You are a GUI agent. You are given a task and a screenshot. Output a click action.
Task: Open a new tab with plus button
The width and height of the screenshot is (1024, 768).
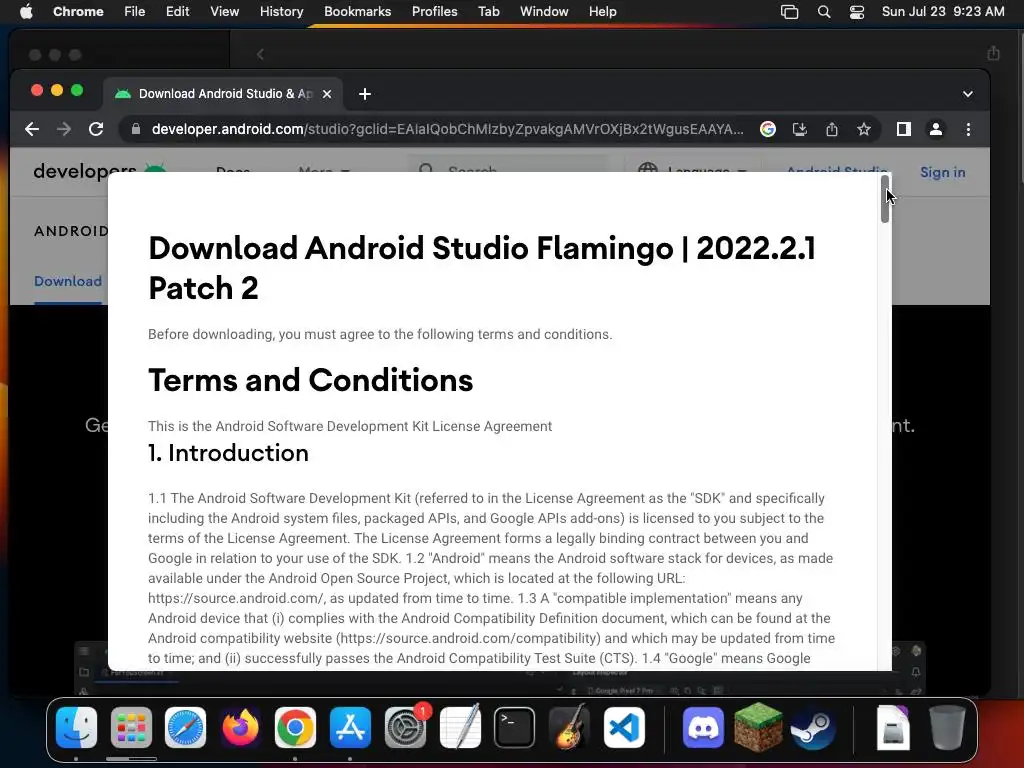pyautogui.click(x=365, y=94)
